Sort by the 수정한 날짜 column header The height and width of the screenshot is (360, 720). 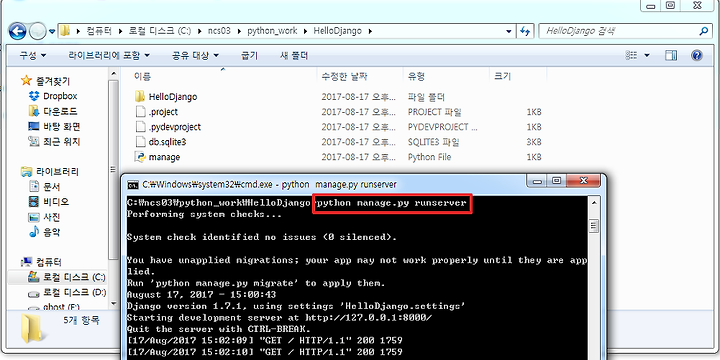344,76
